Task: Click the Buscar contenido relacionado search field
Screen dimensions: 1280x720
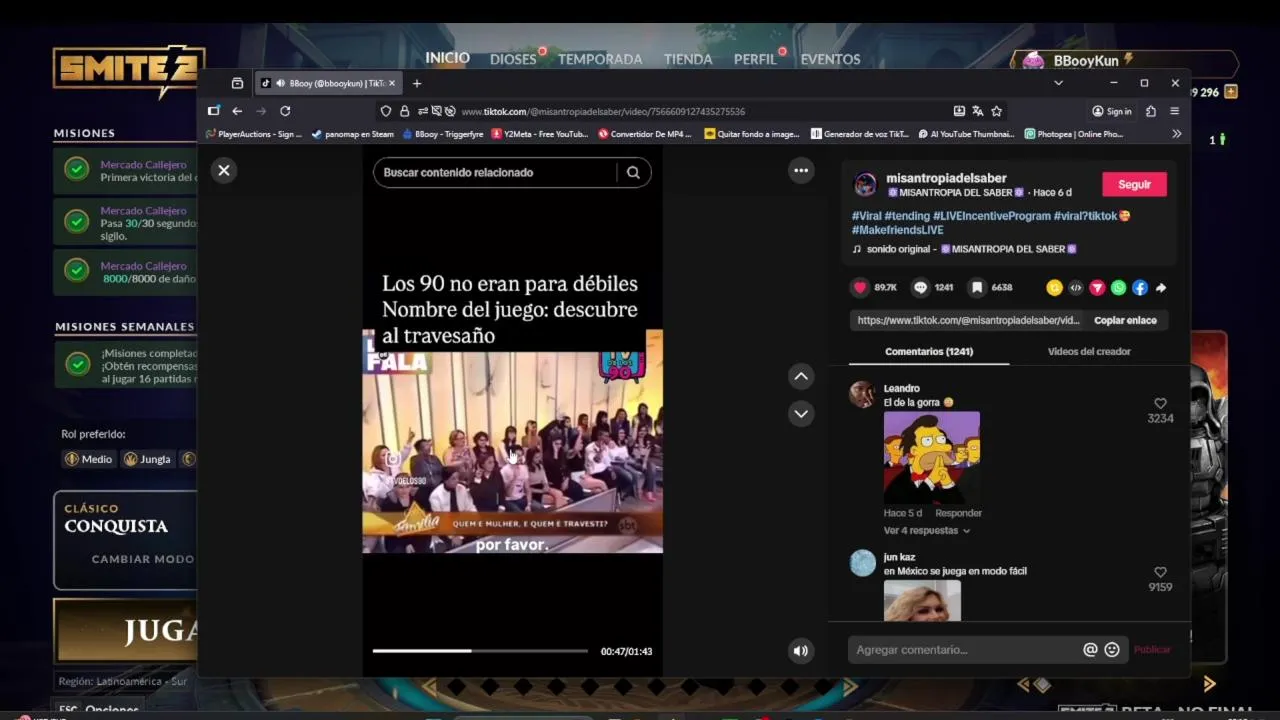Action: [497, 172]
